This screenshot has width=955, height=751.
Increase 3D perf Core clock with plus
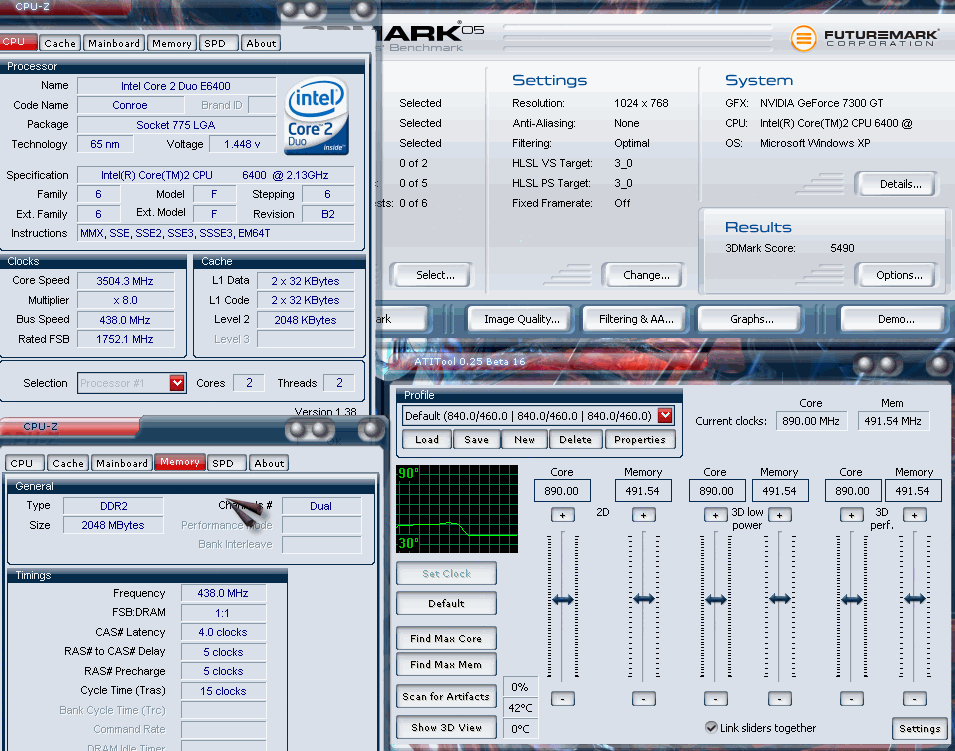[x=851, y=515]
